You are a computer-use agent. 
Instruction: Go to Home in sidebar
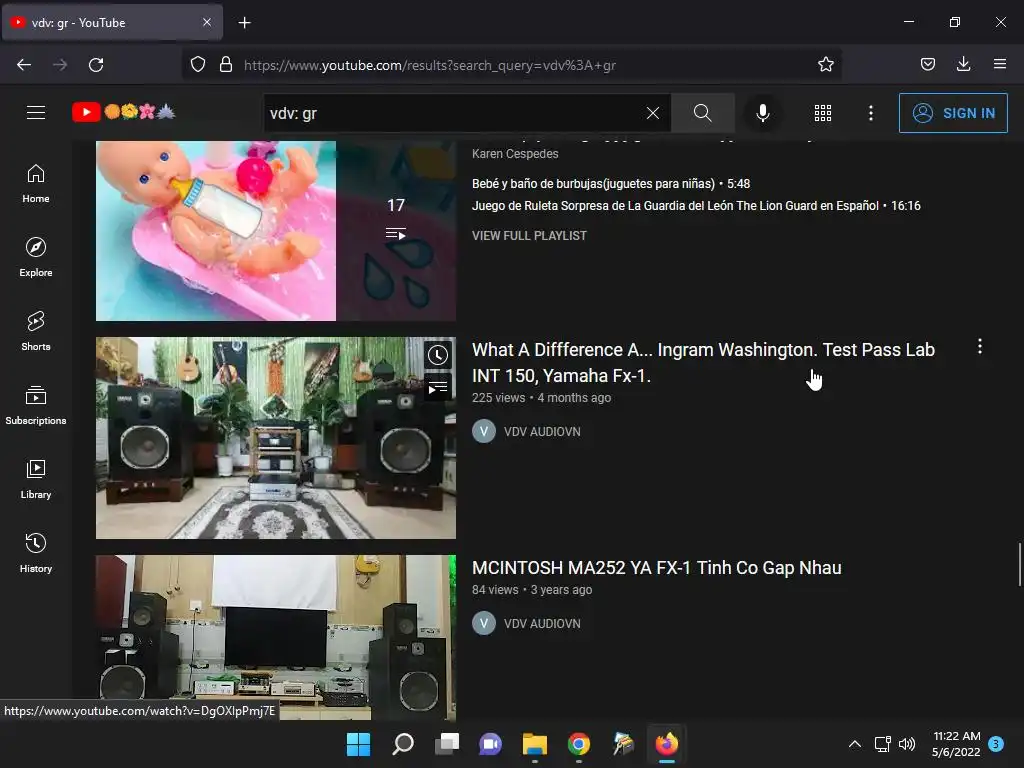click(36, 184)
